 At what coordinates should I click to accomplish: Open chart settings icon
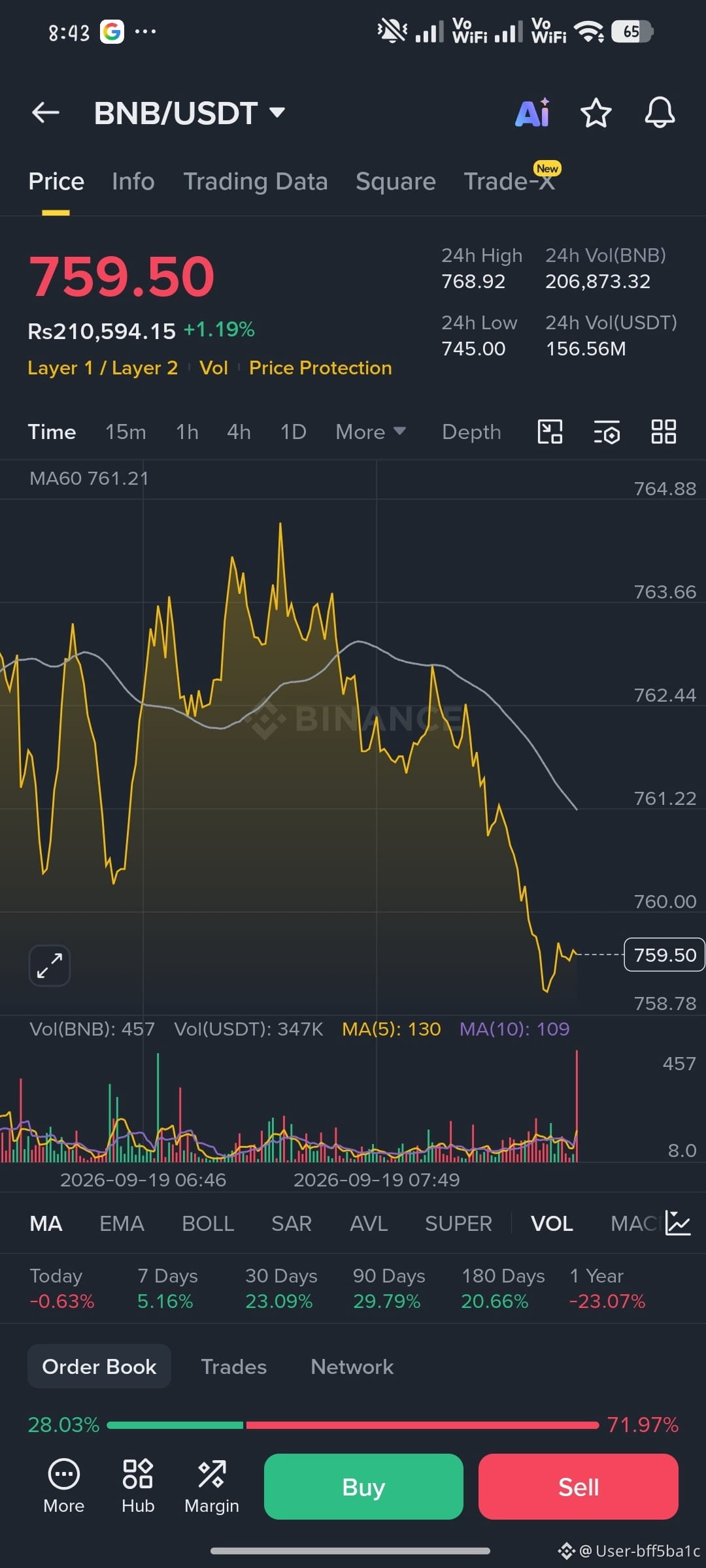point(607,432)
